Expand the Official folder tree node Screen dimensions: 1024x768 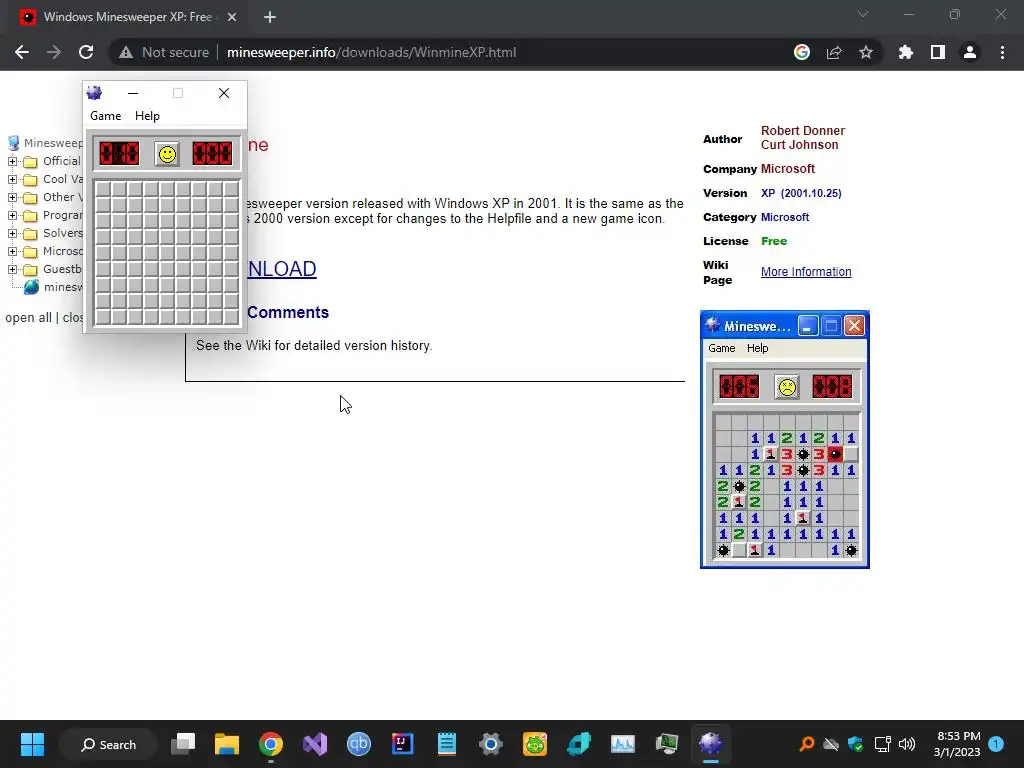pyautogui.click(x=12, y=161)
